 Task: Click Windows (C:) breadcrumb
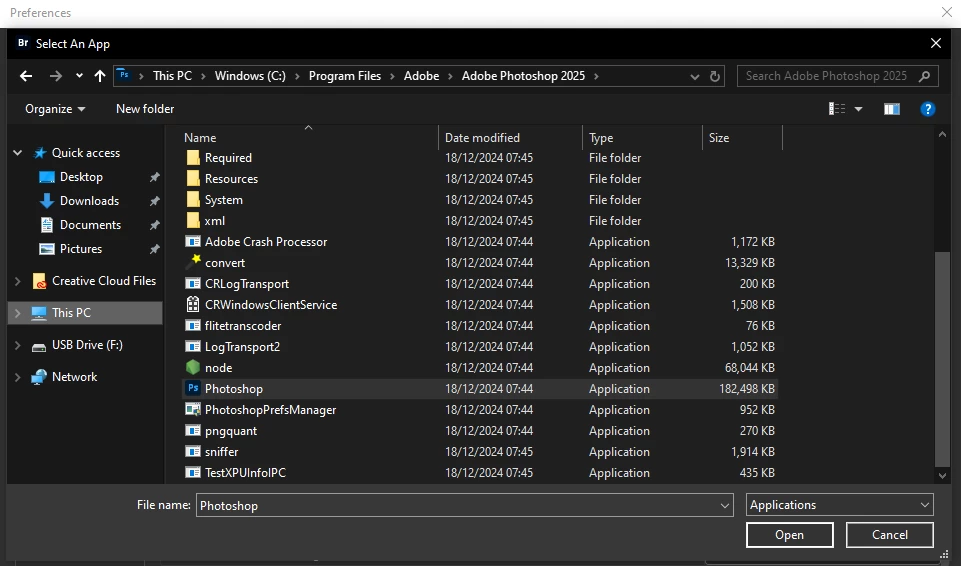click(250, 76)
